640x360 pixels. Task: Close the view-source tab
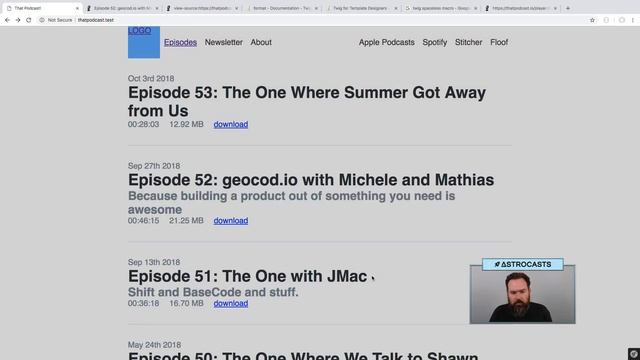[x=236, y=8]
